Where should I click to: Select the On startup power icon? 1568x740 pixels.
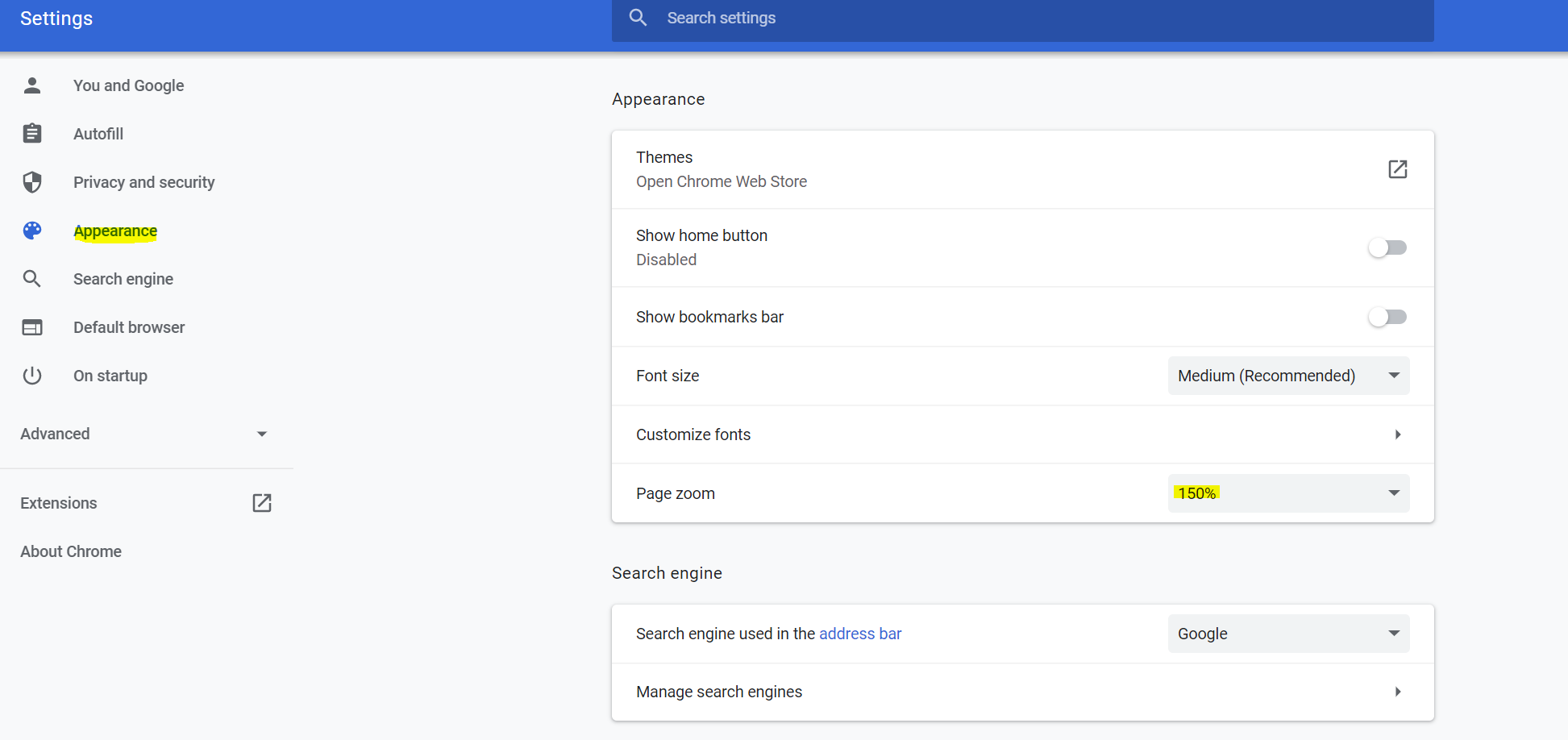(31, 375)
